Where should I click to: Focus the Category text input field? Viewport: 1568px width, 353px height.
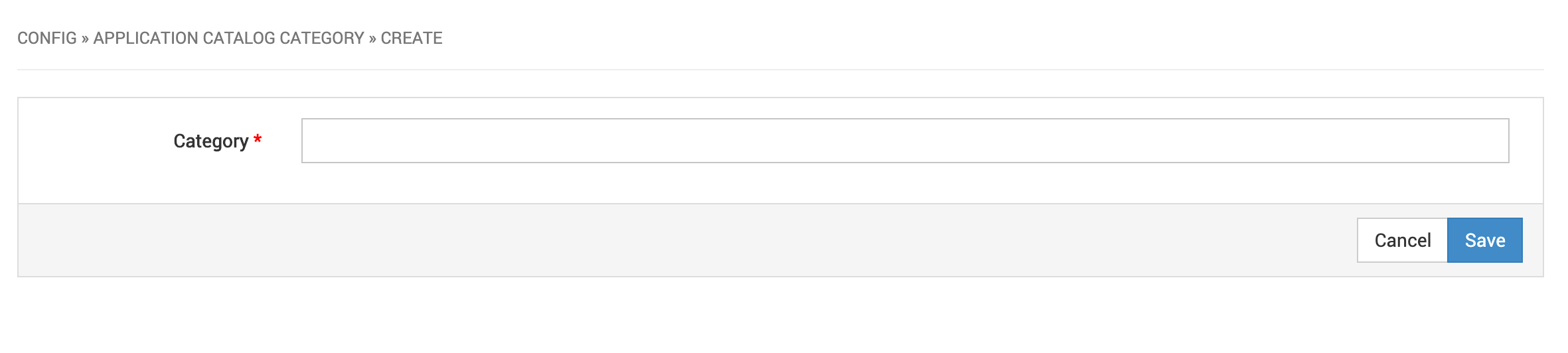click(x=905, y=141)
